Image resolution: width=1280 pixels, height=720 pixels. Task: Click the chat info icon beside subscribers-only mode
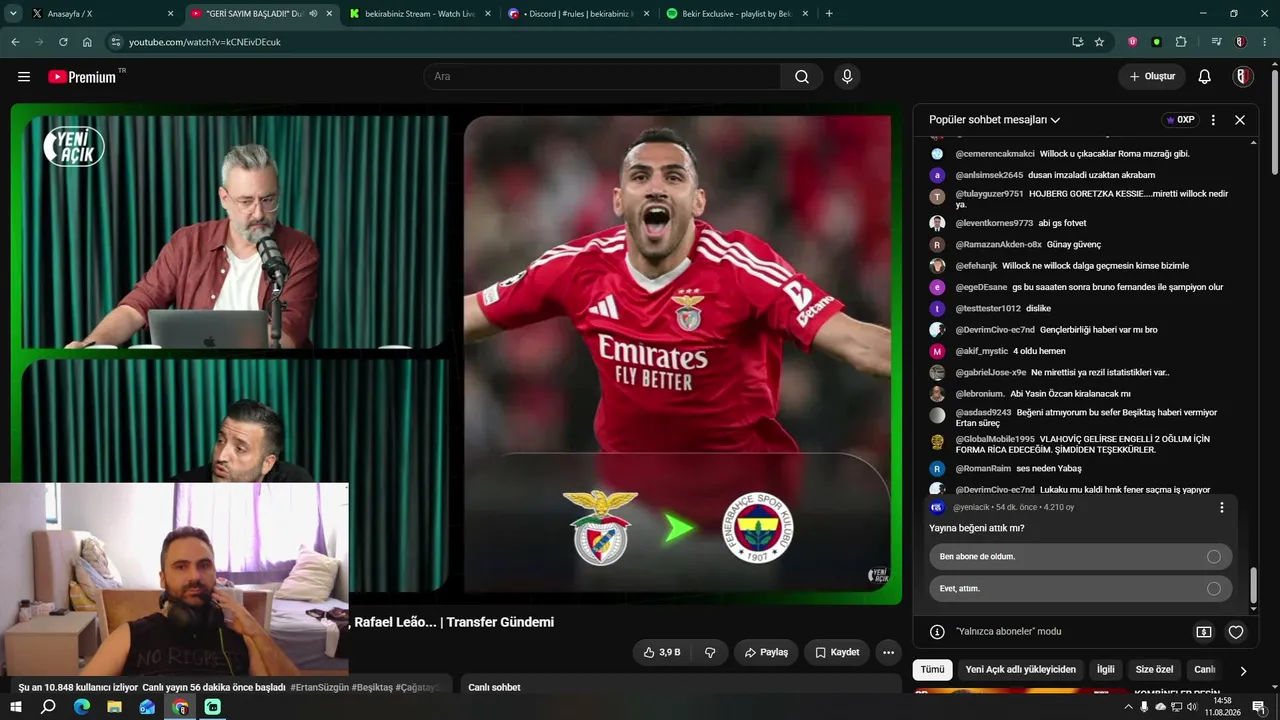[937, 632]
